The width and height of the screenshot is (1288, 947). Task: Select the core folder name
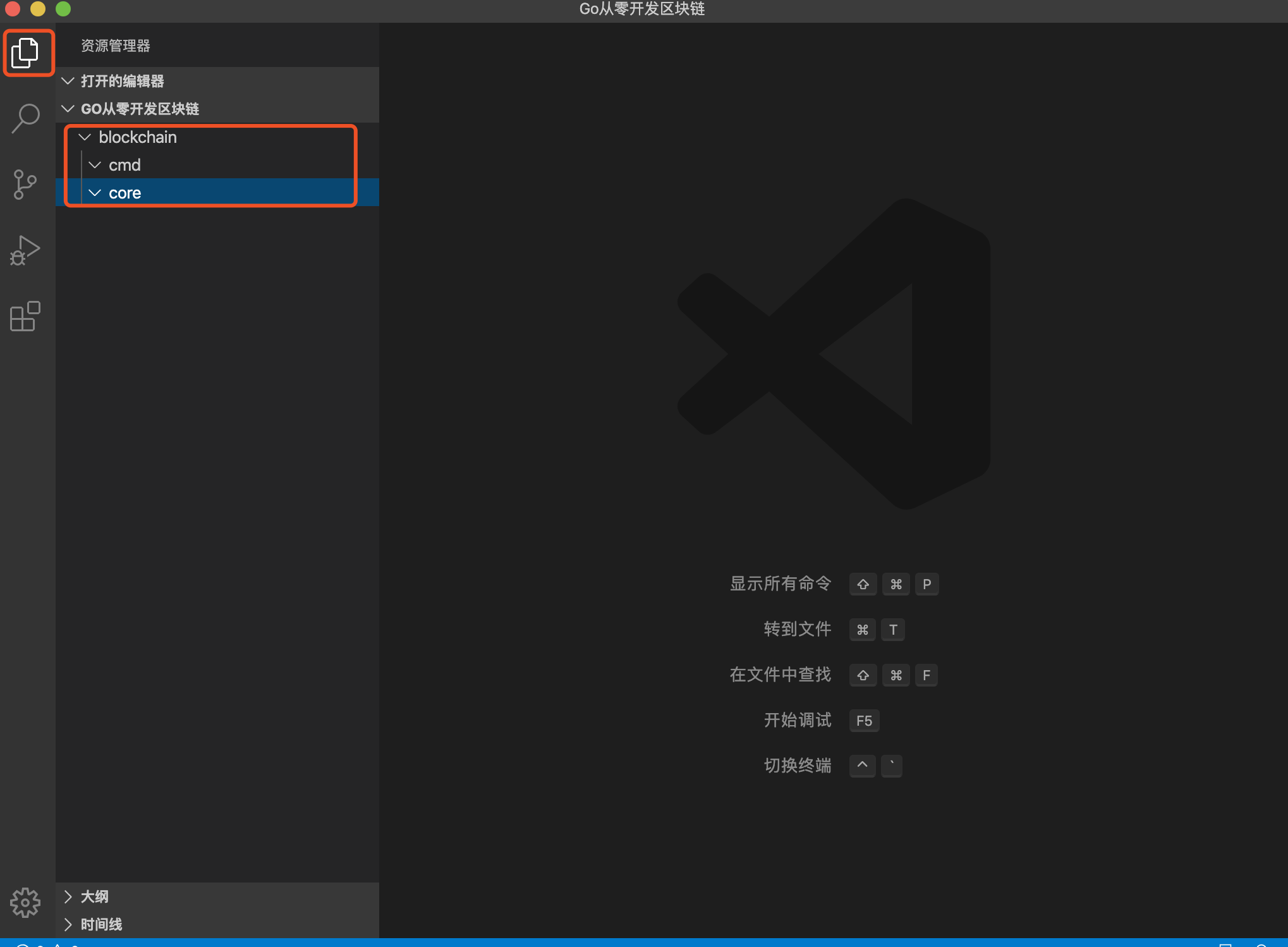point(125,193)
